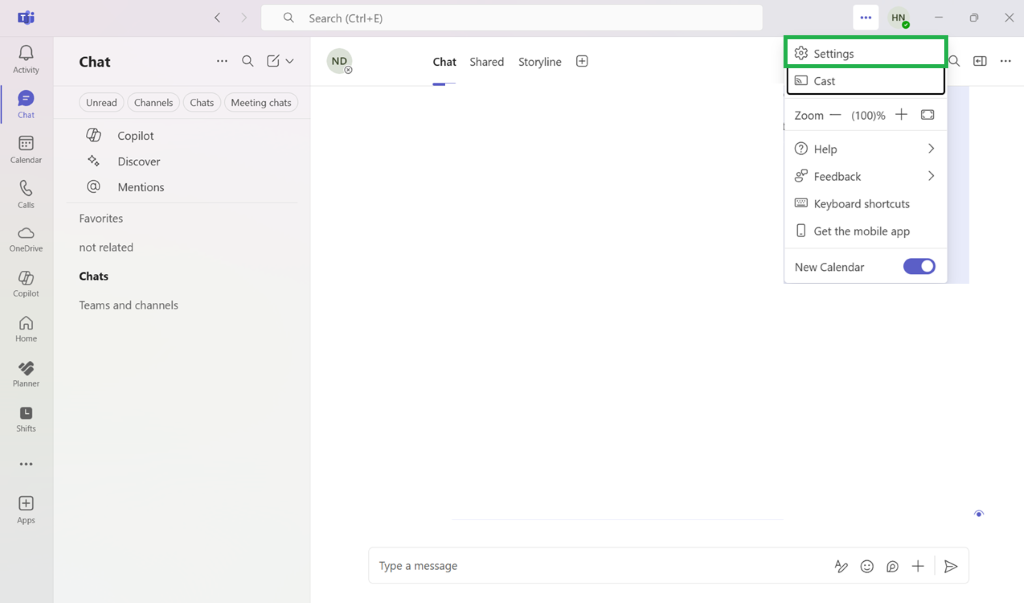
Task: Increase zoom with plus button
Action: tap(901, 115)
